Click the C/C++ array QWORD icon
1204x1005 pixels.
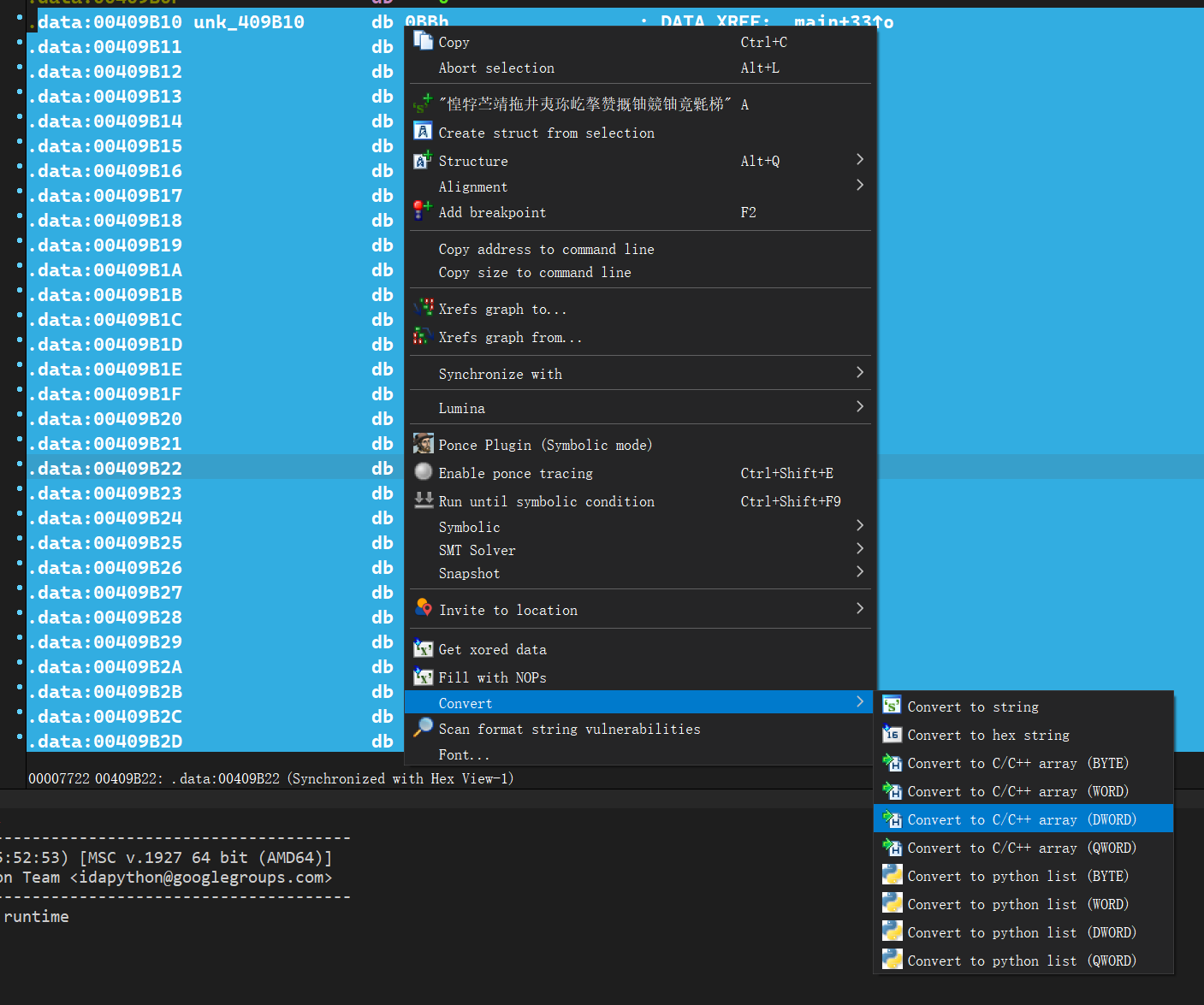[892, 847]
